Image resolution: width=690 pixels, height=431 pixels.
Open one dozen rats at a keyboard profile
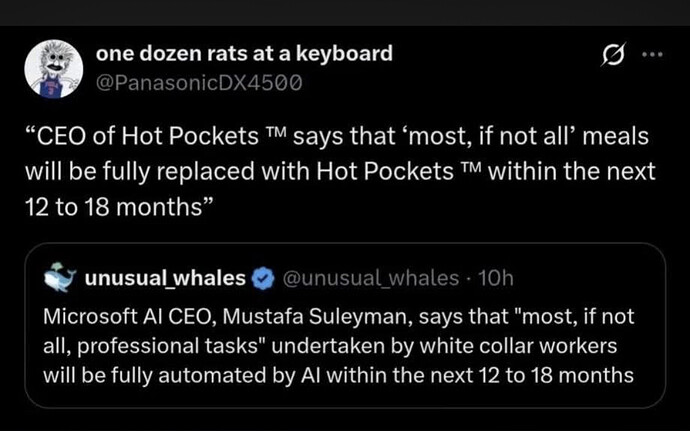[x=244, y=53]
